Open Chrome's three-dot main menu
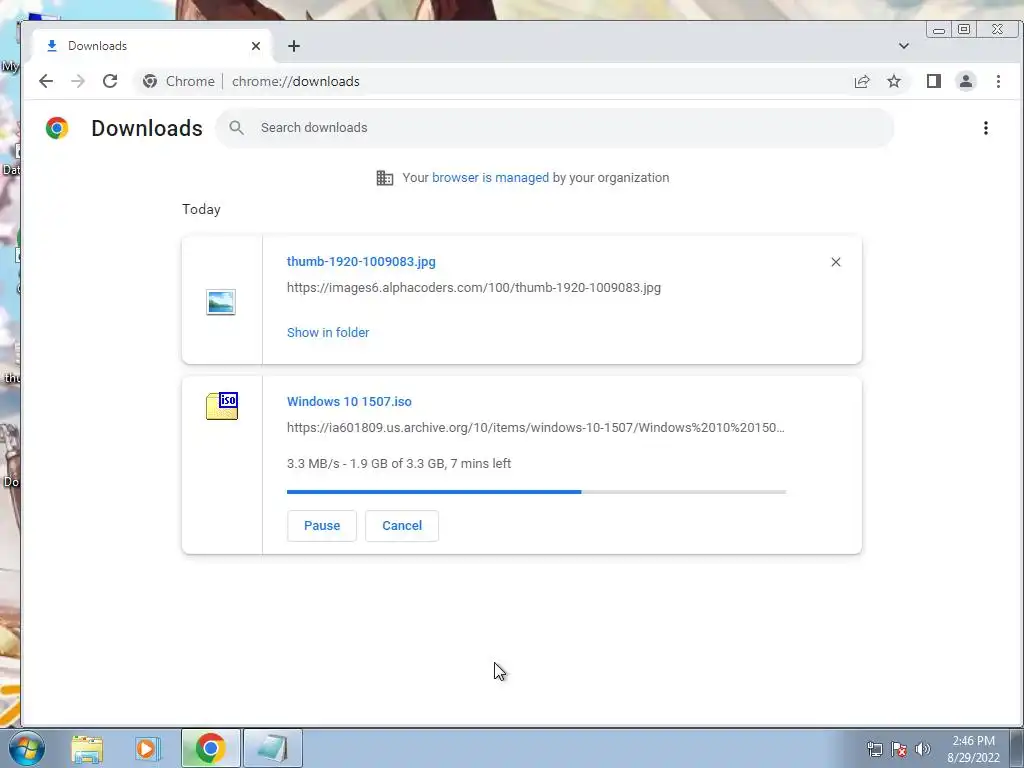 (x=998, y=81)
